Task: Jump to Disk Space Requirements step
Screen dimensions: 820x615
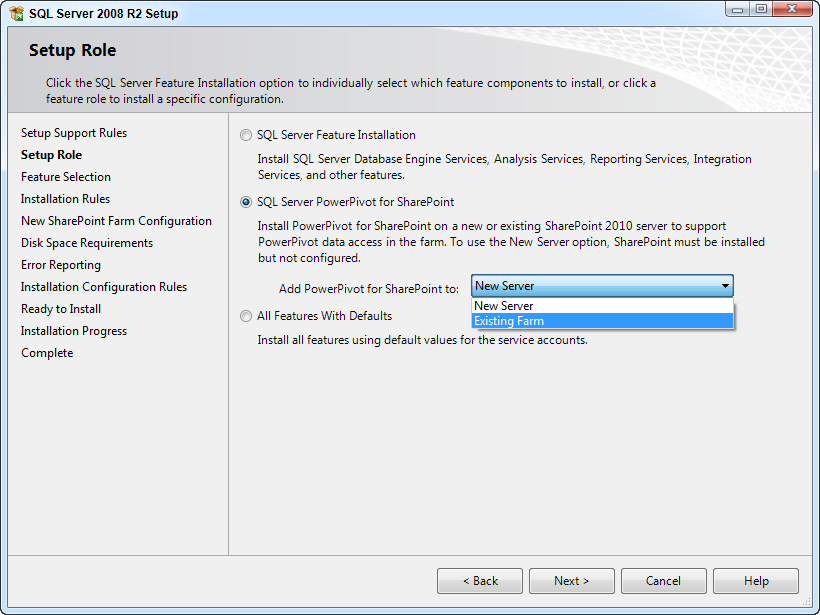Action: 87,243
